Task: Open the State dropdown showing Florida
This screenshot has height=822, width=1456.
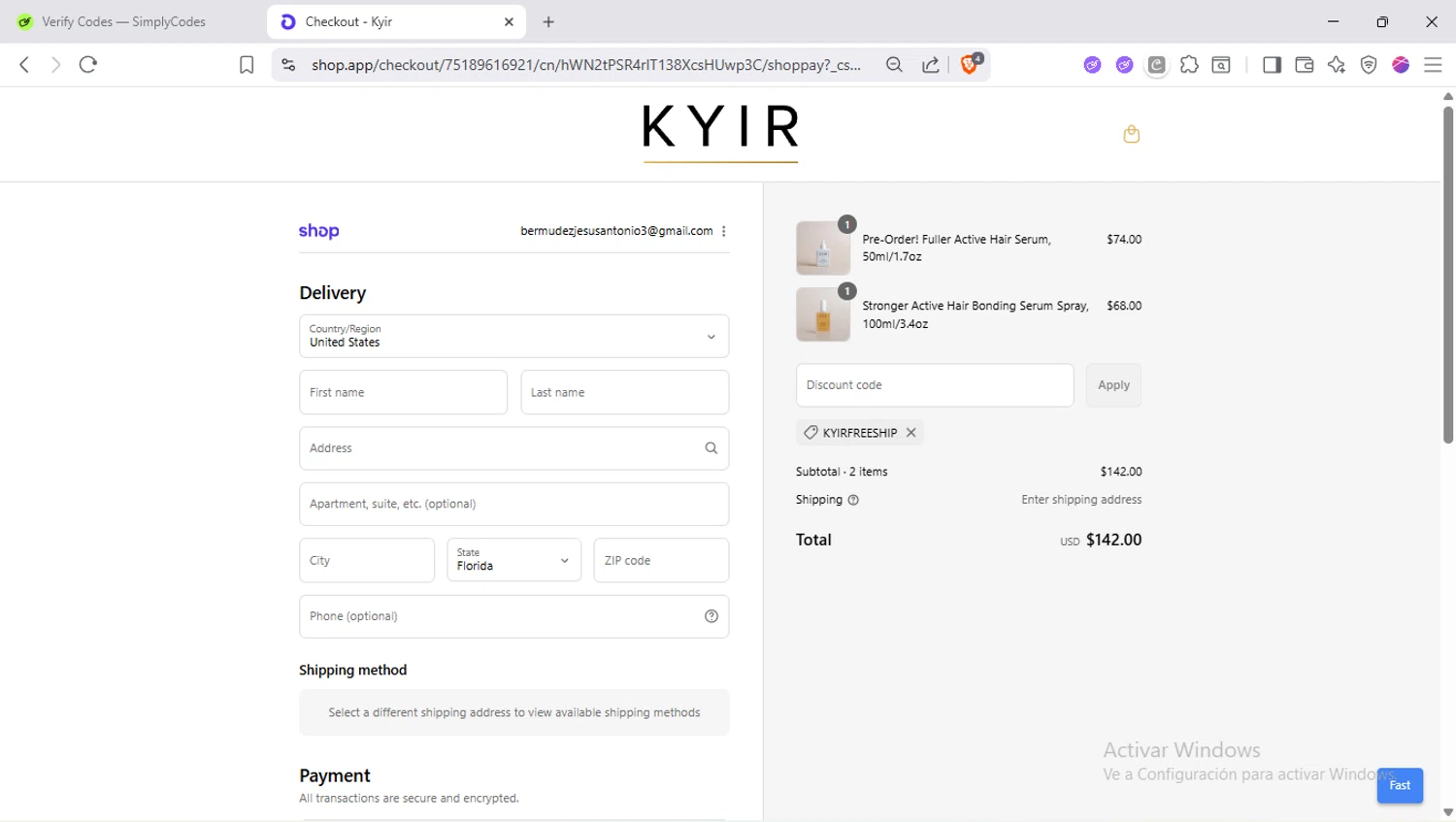Action: [x=513, y=560]
